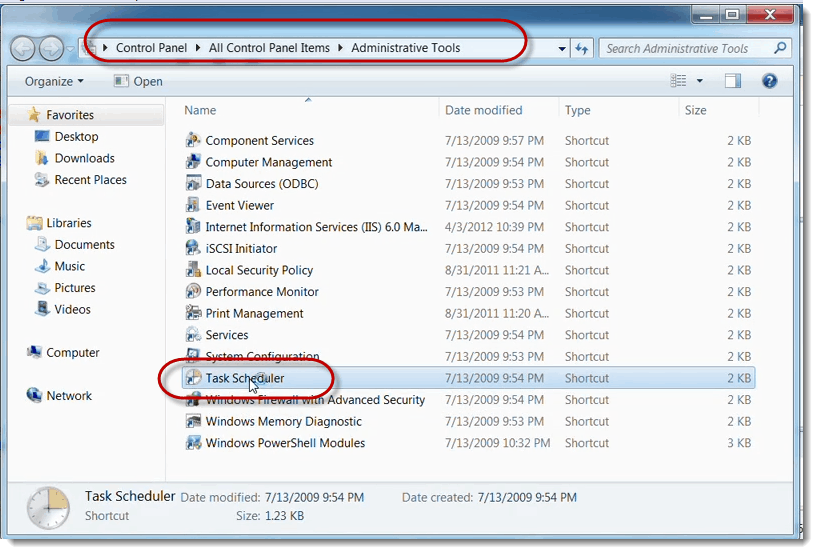Image resolution: width=818 pixels, height=554 pixels.
Task: Click the Component Services icon
Action: (194, 140)
